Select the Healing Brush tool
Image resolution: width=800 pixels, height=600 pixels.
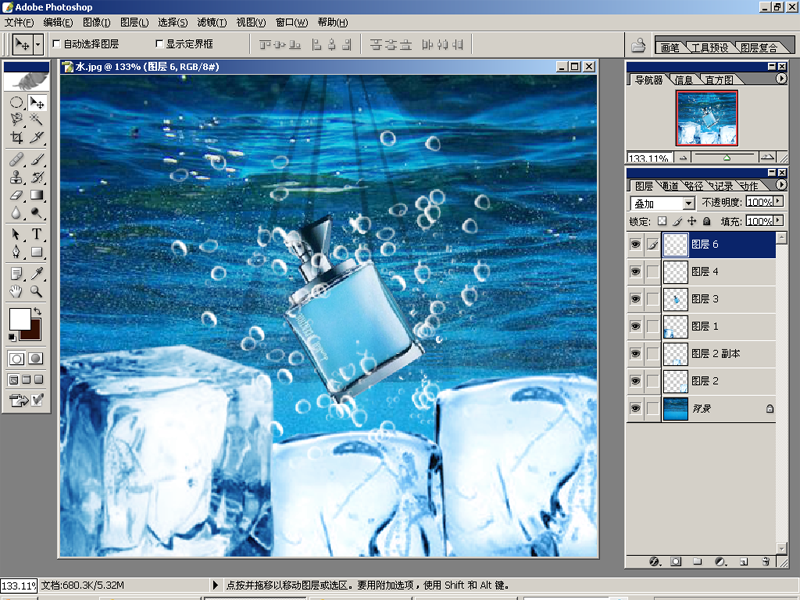16,159
